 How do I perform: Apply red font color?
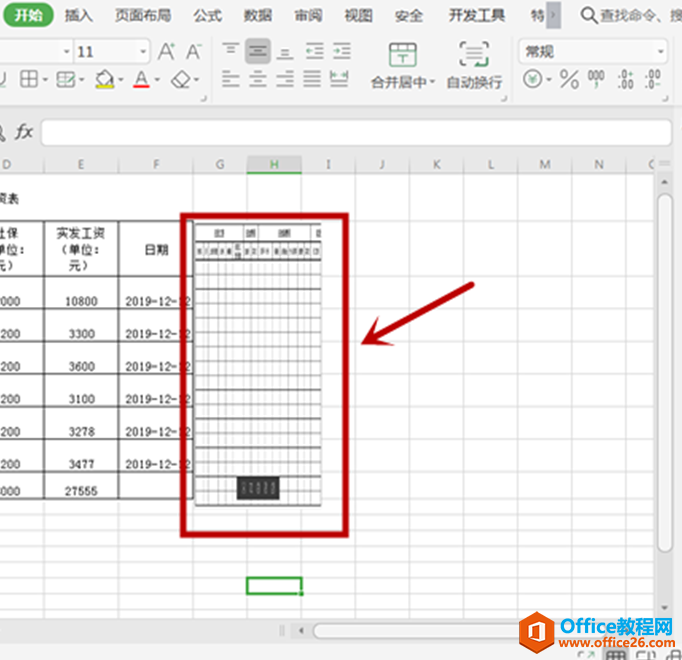click(141, 79)
